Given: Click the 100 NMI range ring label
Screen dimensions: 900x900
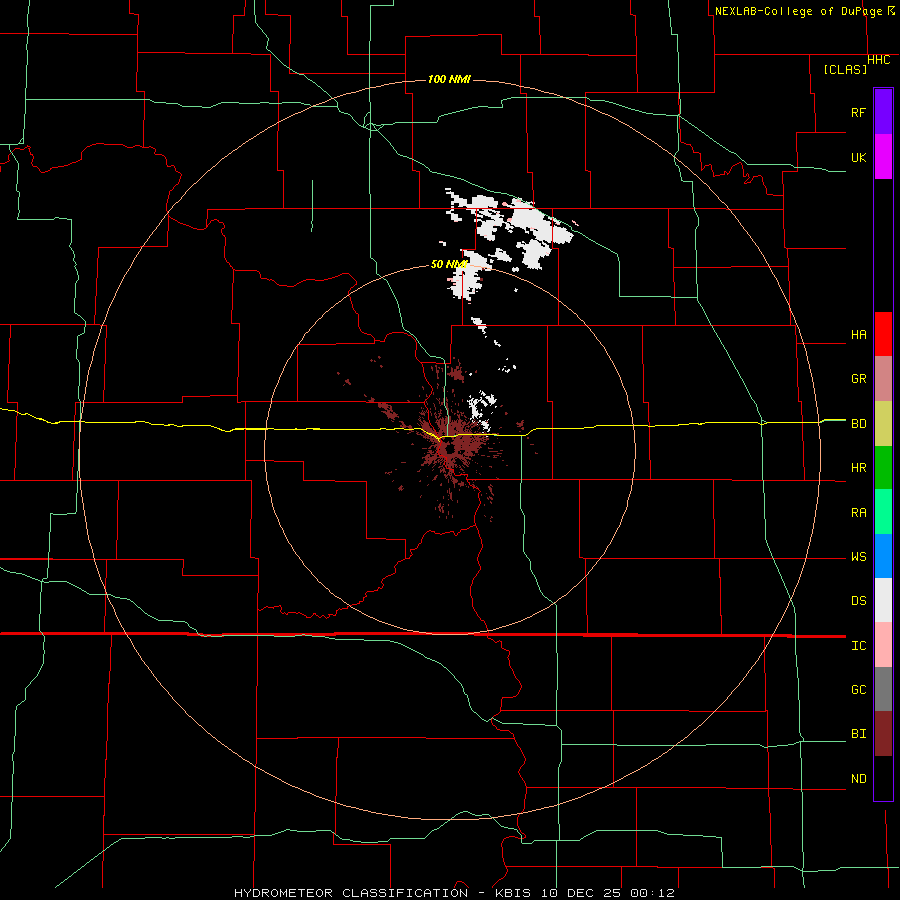Looking at the screenshot, I should 449,79.
